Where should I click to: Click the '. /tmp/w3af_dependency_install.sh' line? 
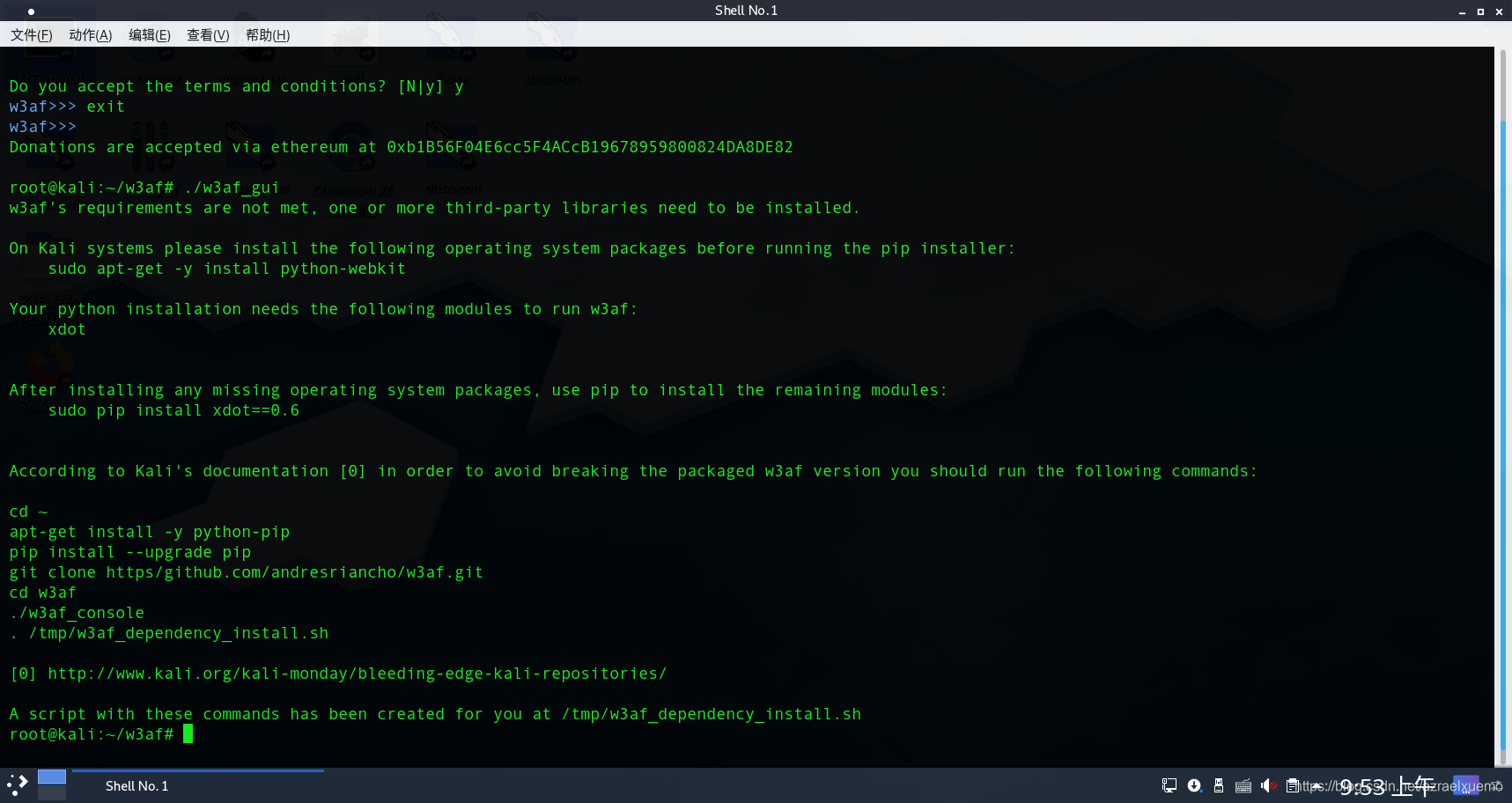[x=169, y=633]
